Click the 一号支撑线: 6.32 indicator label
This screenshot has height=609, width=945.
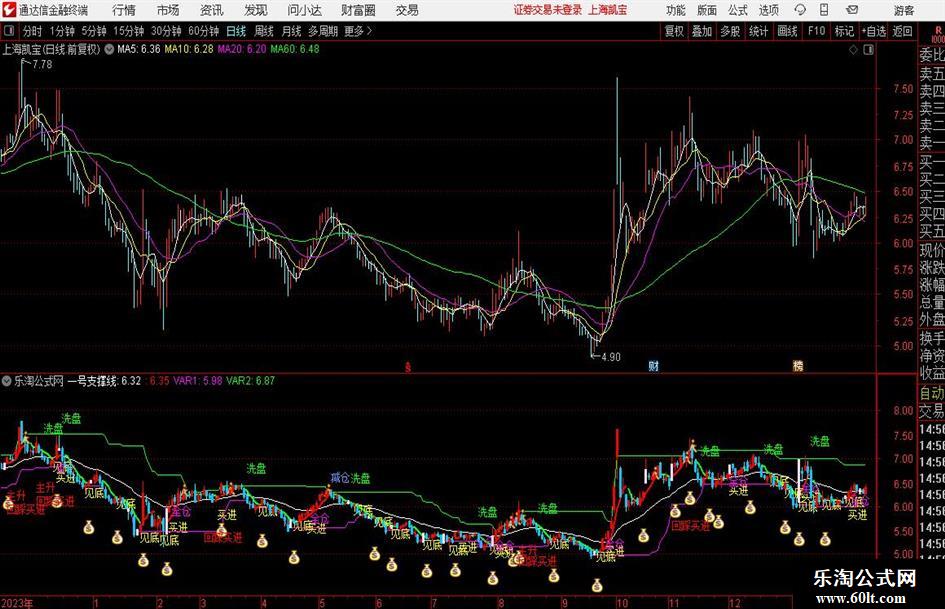point(104,381)
